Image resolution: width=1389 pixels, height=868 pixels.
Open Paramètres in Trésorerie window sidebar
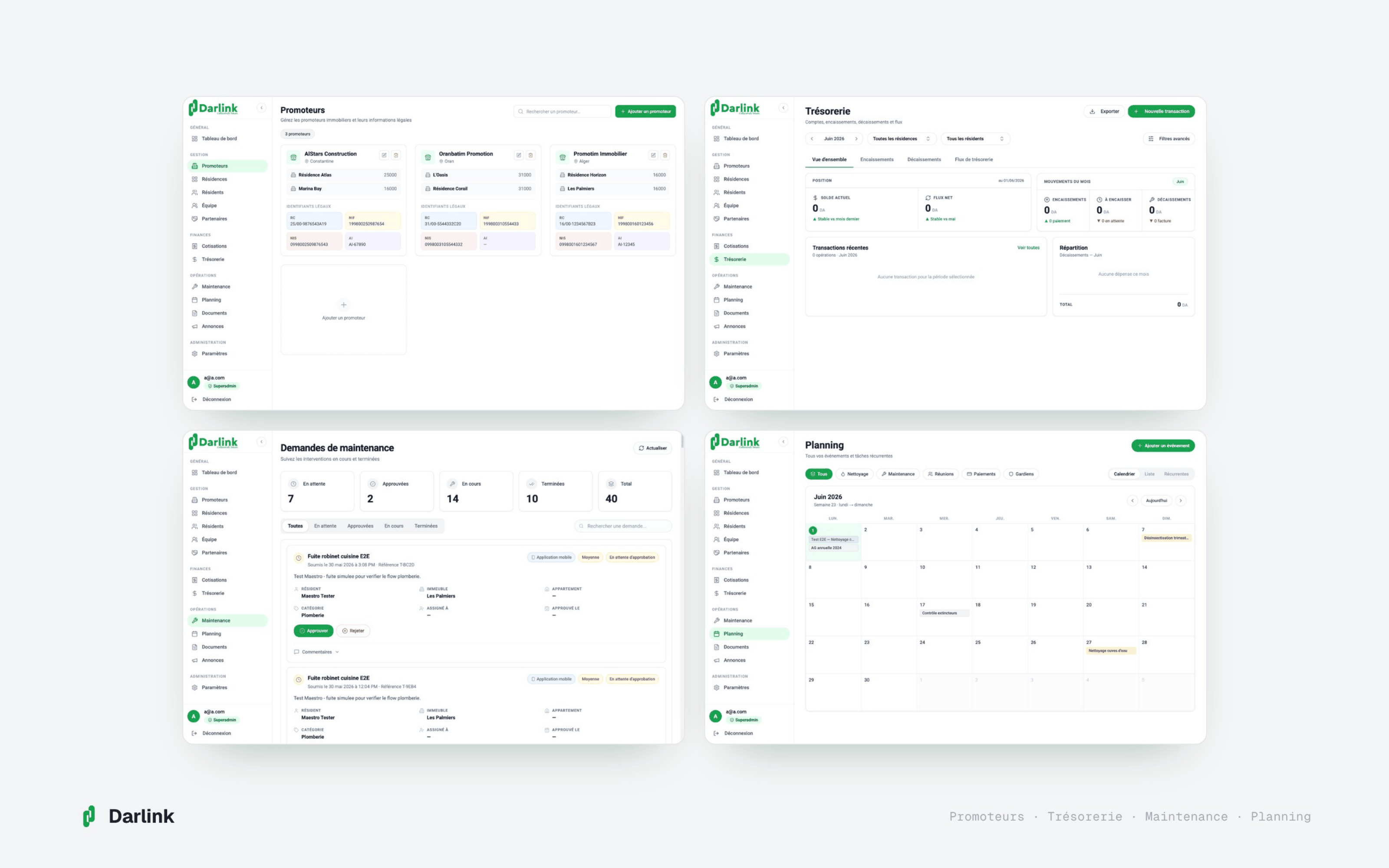tap(749, 354)
